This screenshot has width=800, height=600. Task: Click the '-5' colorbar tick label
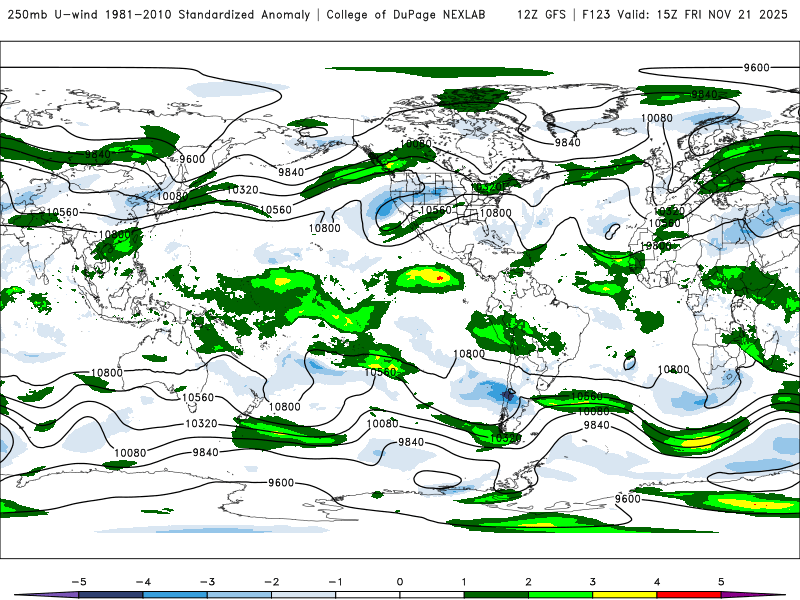point(79,582)
